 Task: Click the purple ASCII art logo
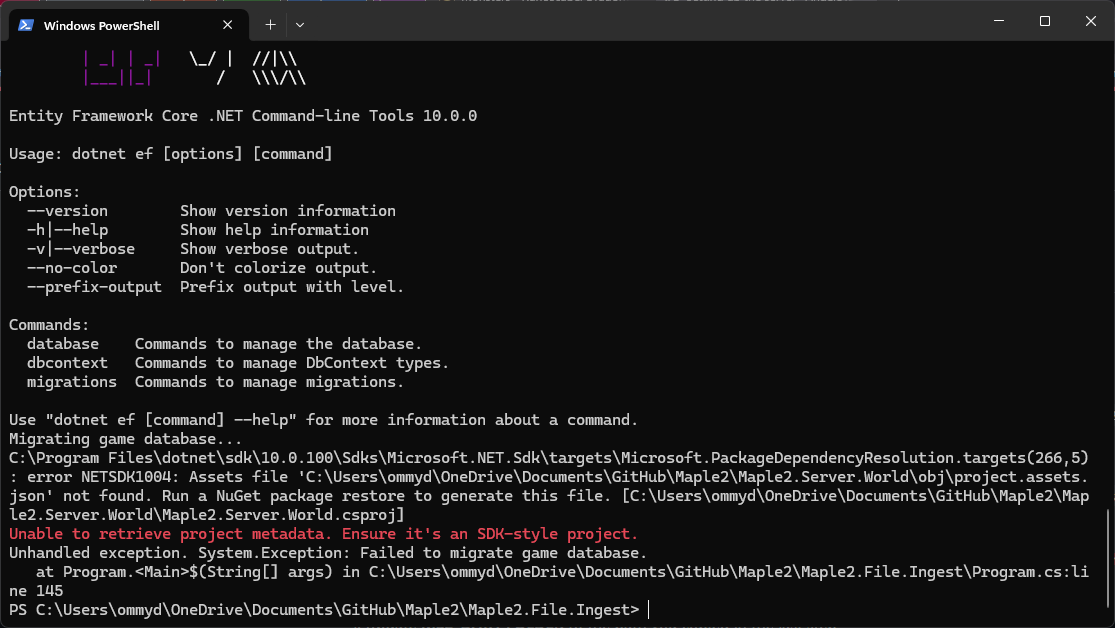pos(118,68)
